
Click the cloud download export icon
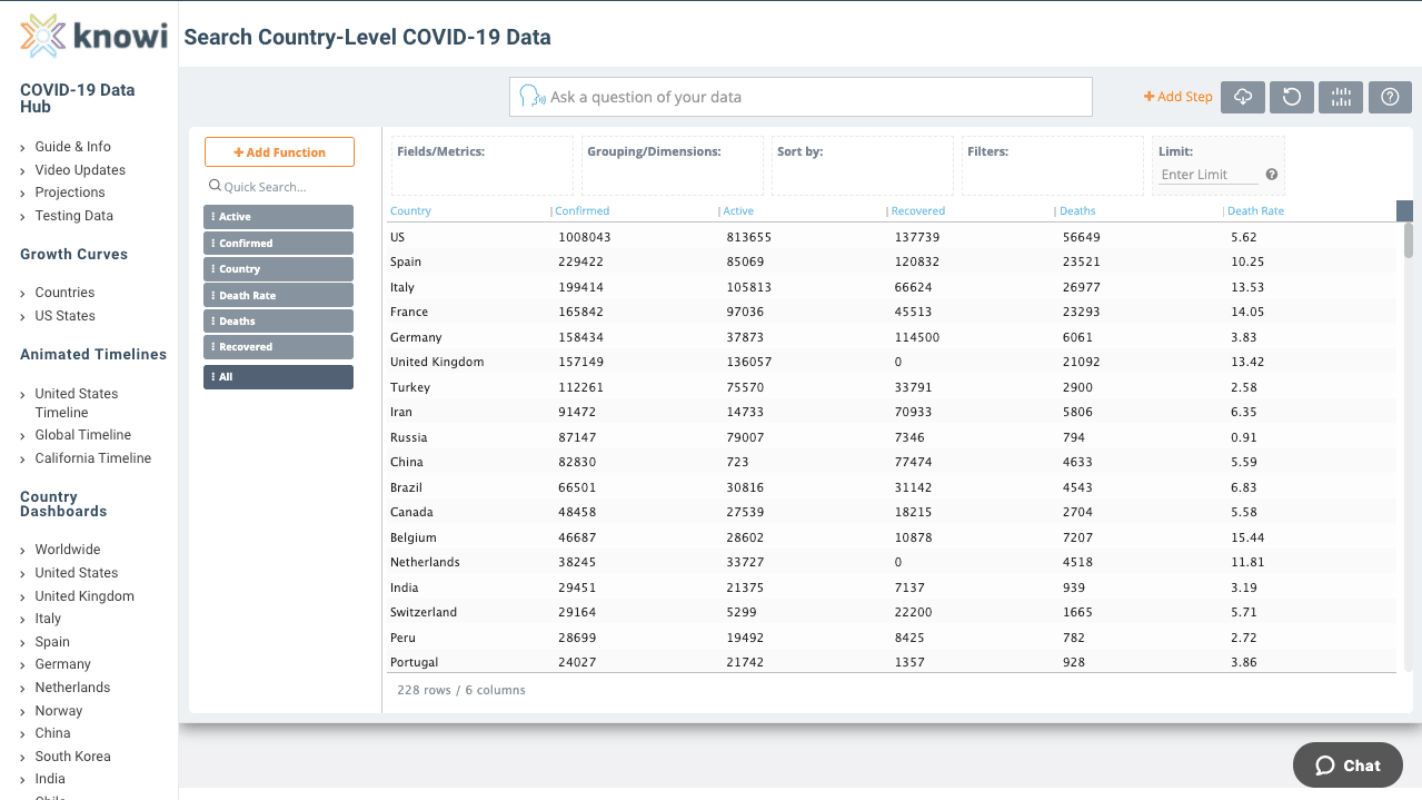pos(1243,97)
